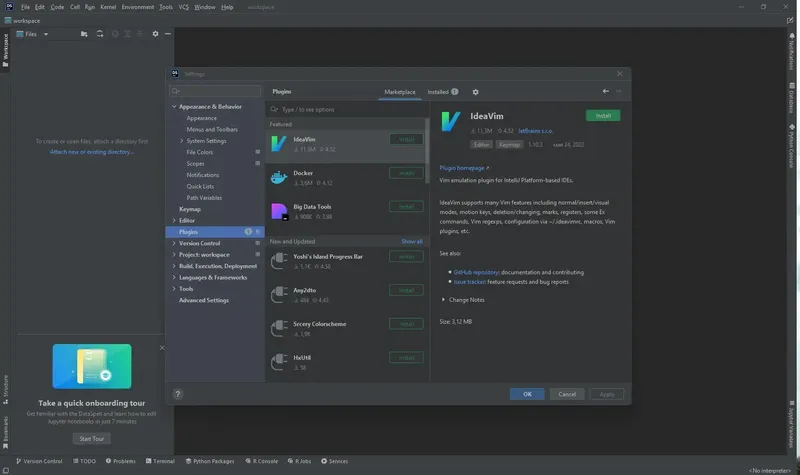Viewport: 800px width, 475px height.
Task: Focus the settings search field
Action: coord(215,91)
